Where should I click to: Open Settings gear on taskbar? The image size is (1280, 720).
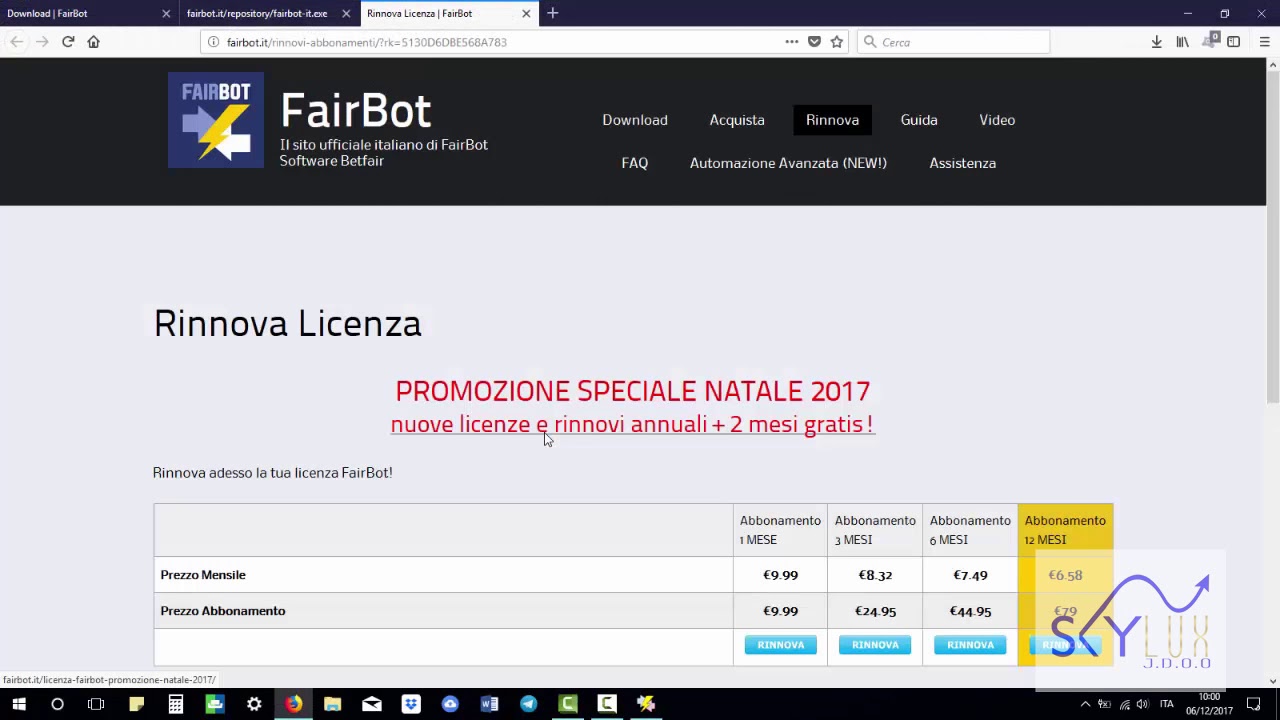tap(254, 704)
